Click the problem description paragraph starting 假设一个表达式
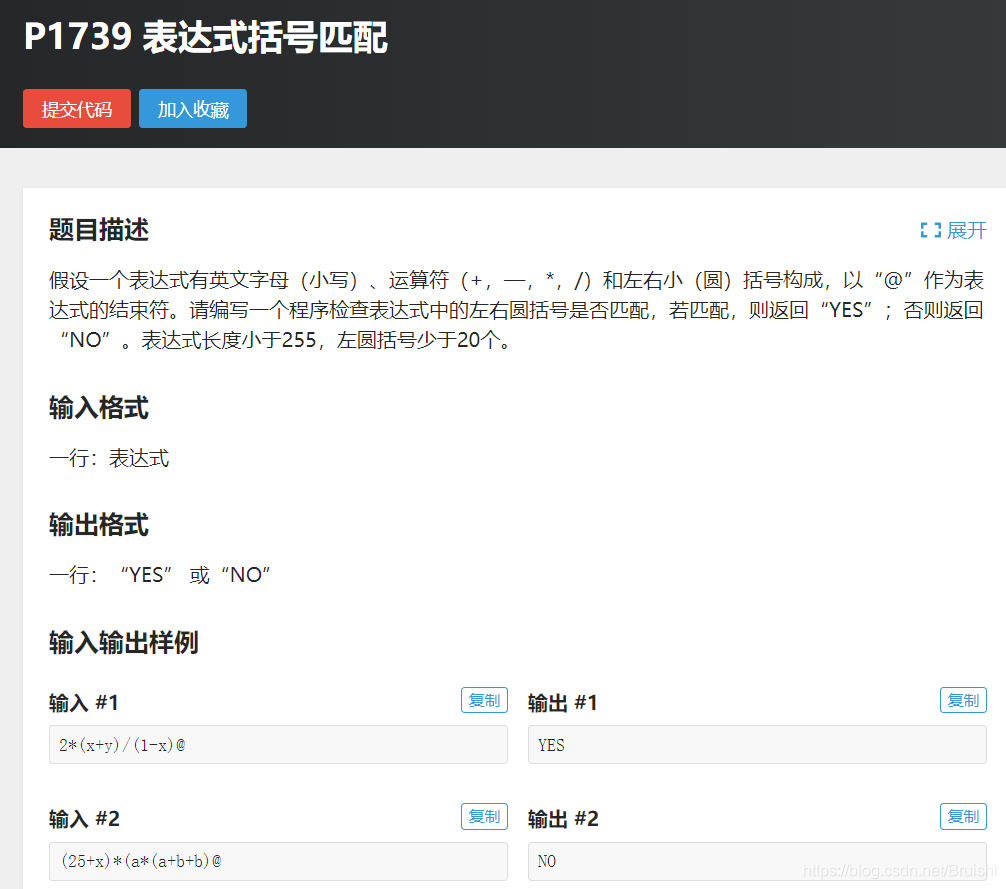Viewport: 1006px width, 889px height. 516,310
